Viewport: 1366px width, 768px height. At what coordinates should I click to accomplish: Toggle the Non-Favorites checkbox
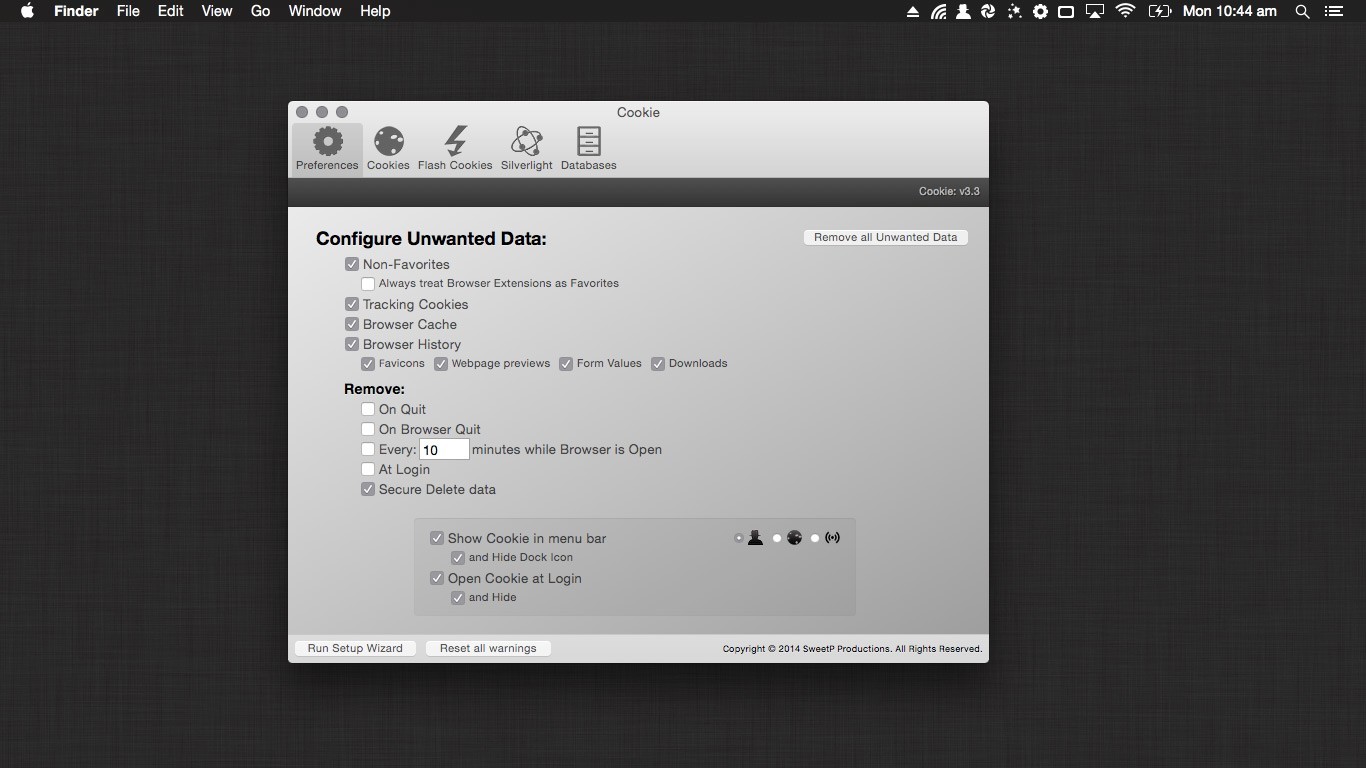coord(352,264)
